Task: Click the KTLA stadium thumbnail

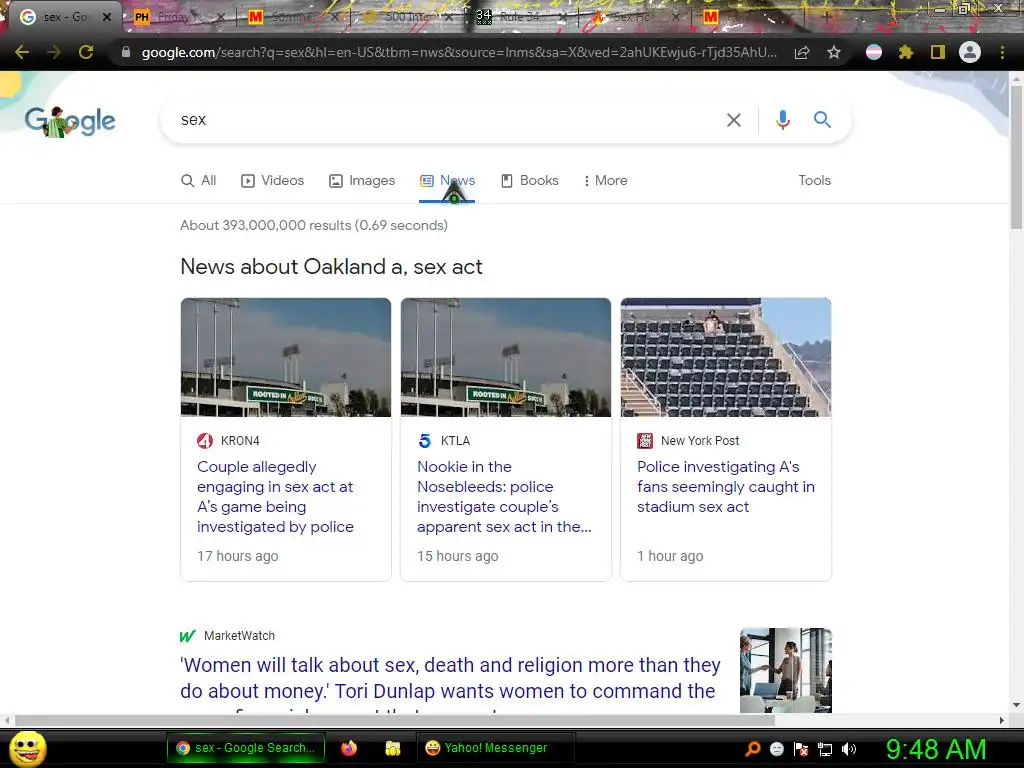Action: pos(506,357)
